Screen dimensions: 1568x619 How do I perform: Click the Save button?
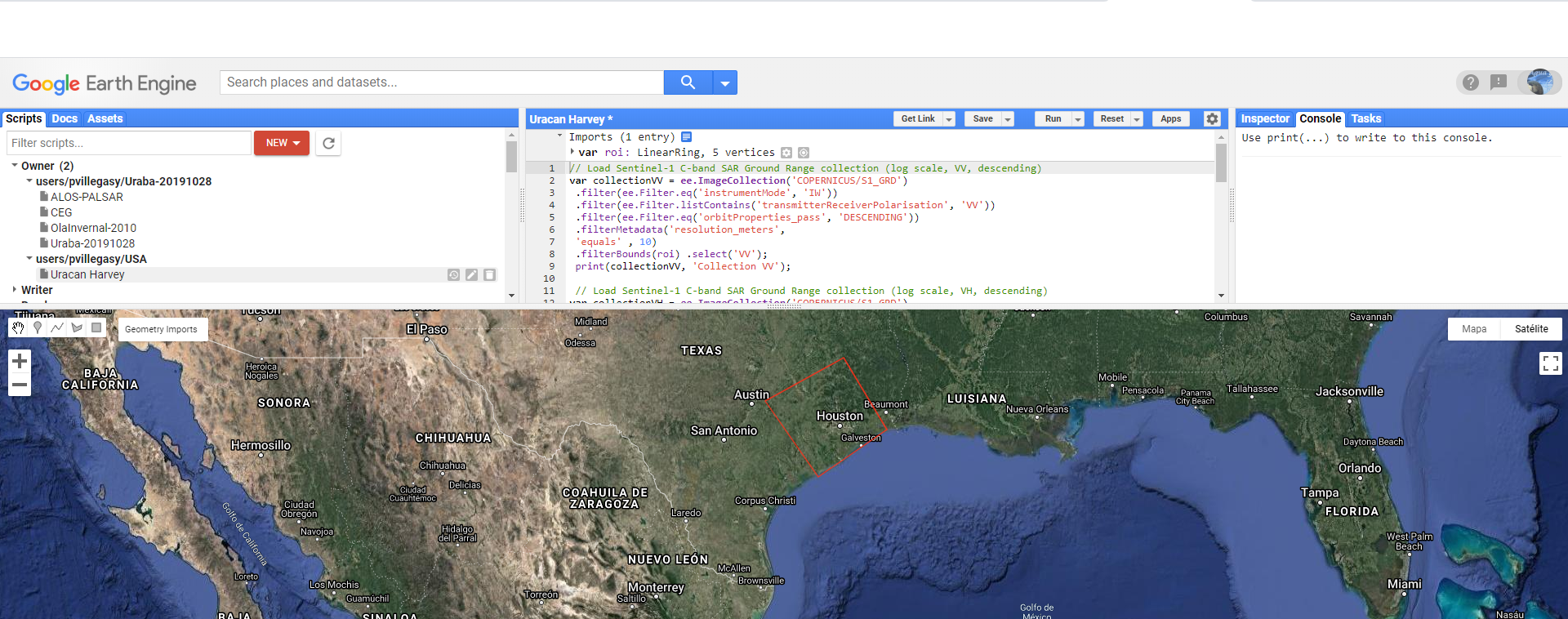point(983,119)
